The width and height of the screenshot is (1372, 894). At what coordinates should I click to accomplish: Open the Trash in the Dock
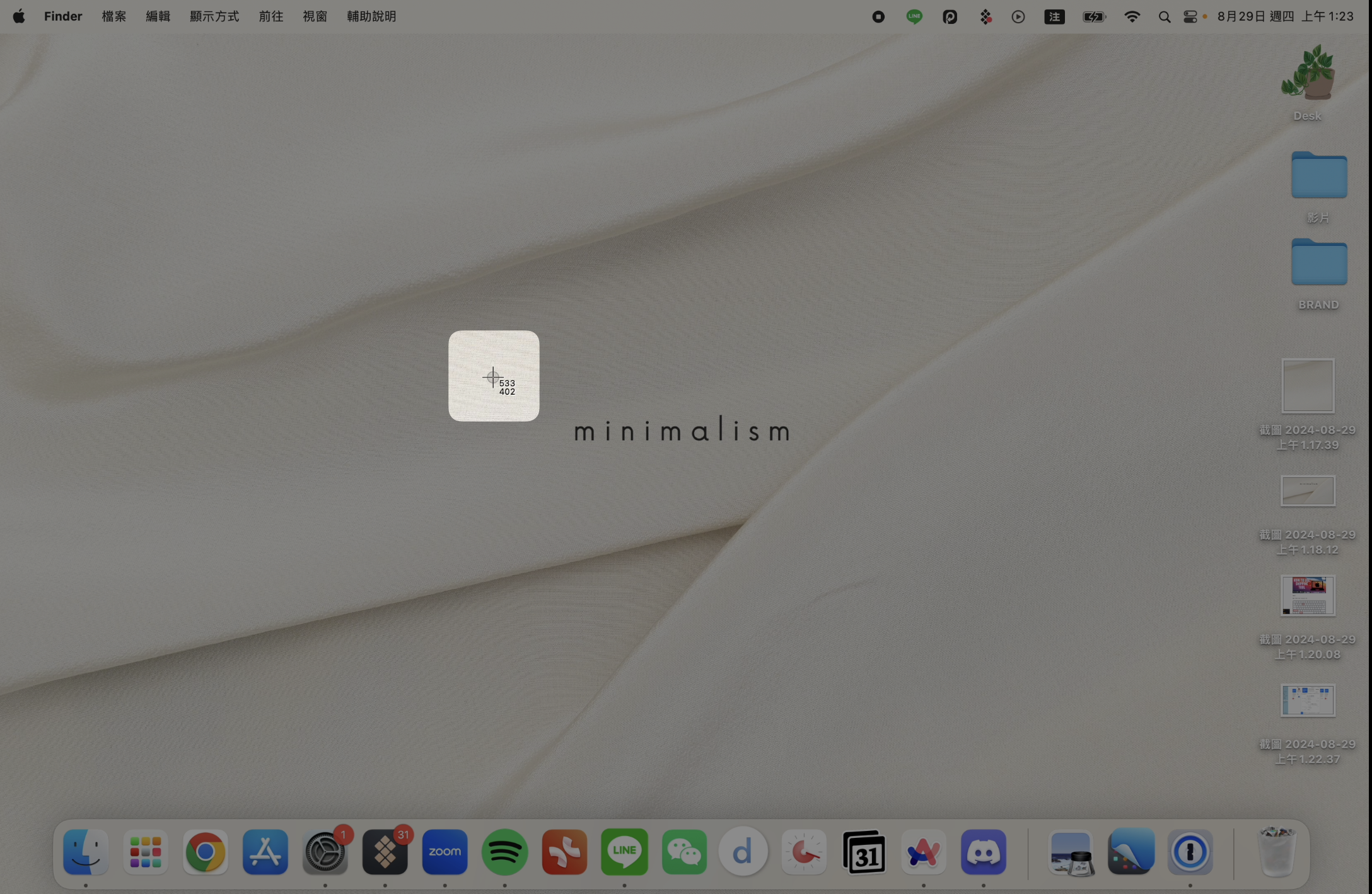(1277, 852)
